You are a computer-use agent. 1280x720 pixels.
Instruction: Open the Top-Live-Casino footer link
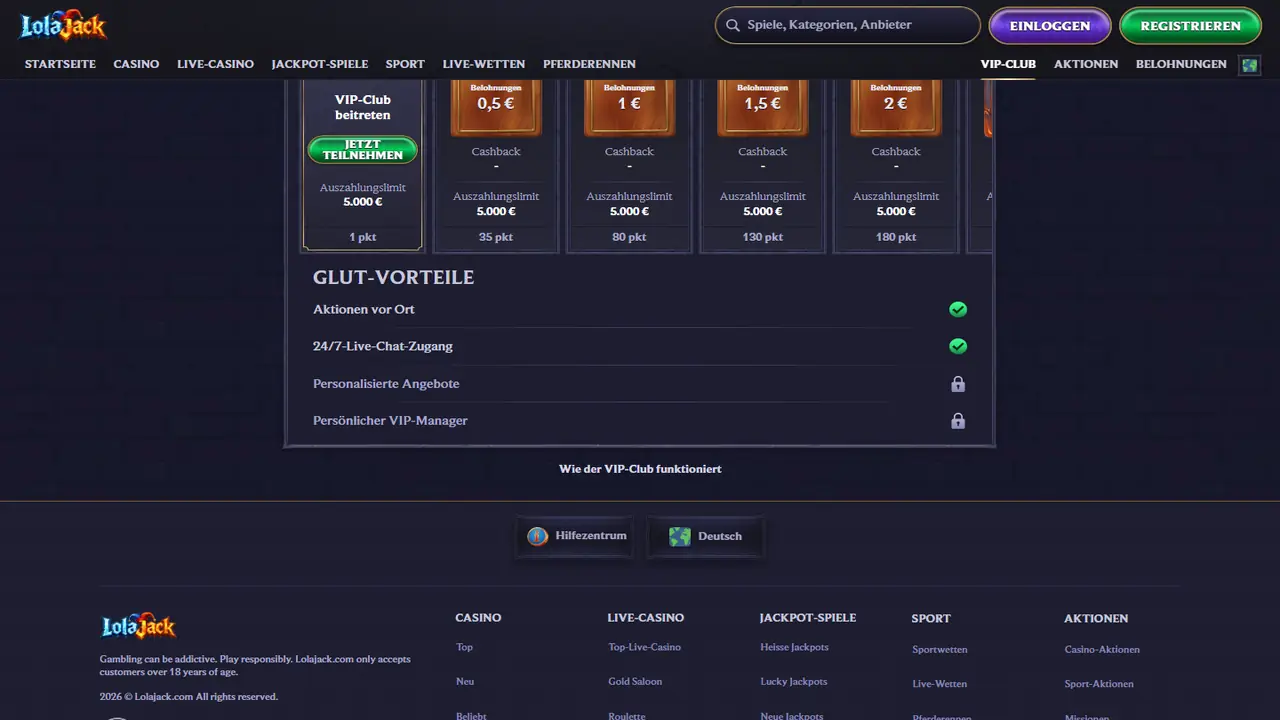[x=644, y=647]
